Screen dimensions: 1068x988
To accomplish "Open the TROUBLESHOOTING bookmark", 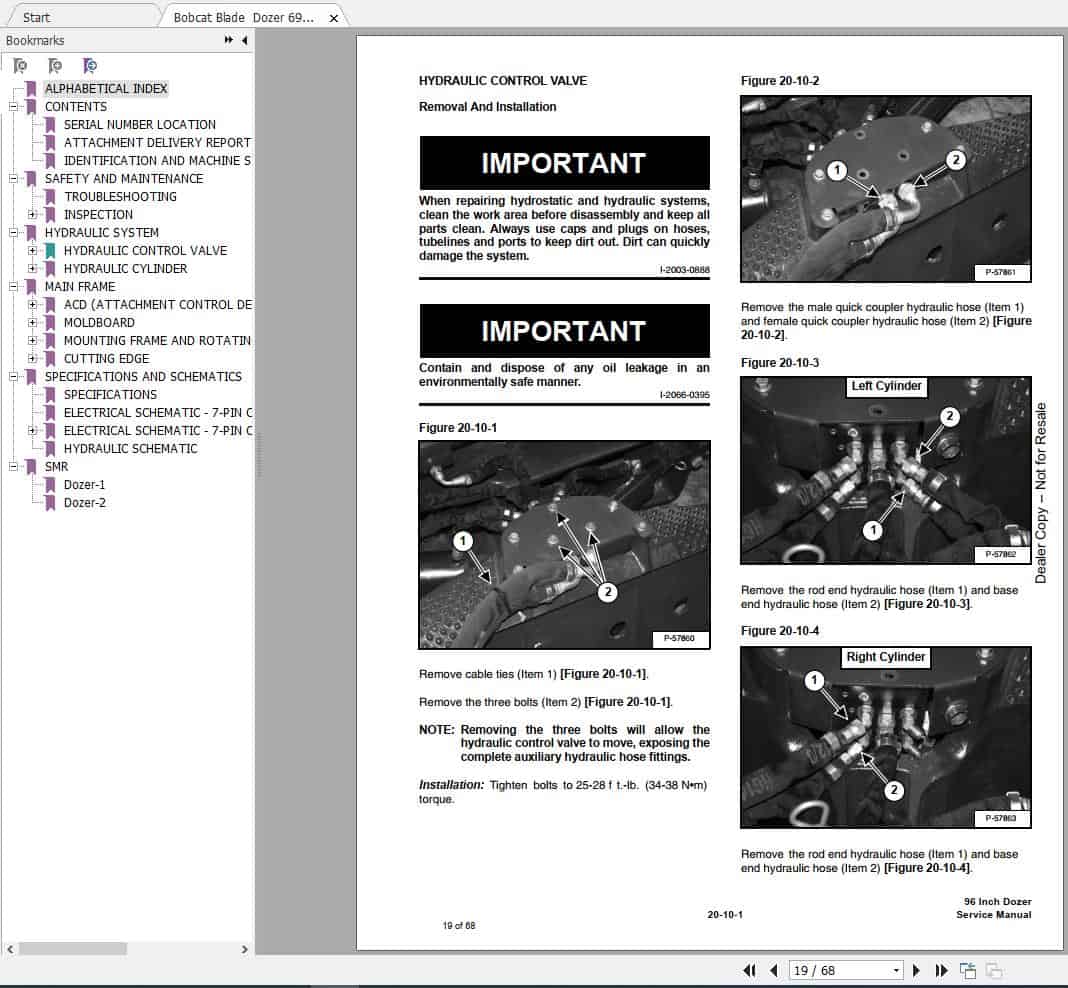I will tap(121, 196).
